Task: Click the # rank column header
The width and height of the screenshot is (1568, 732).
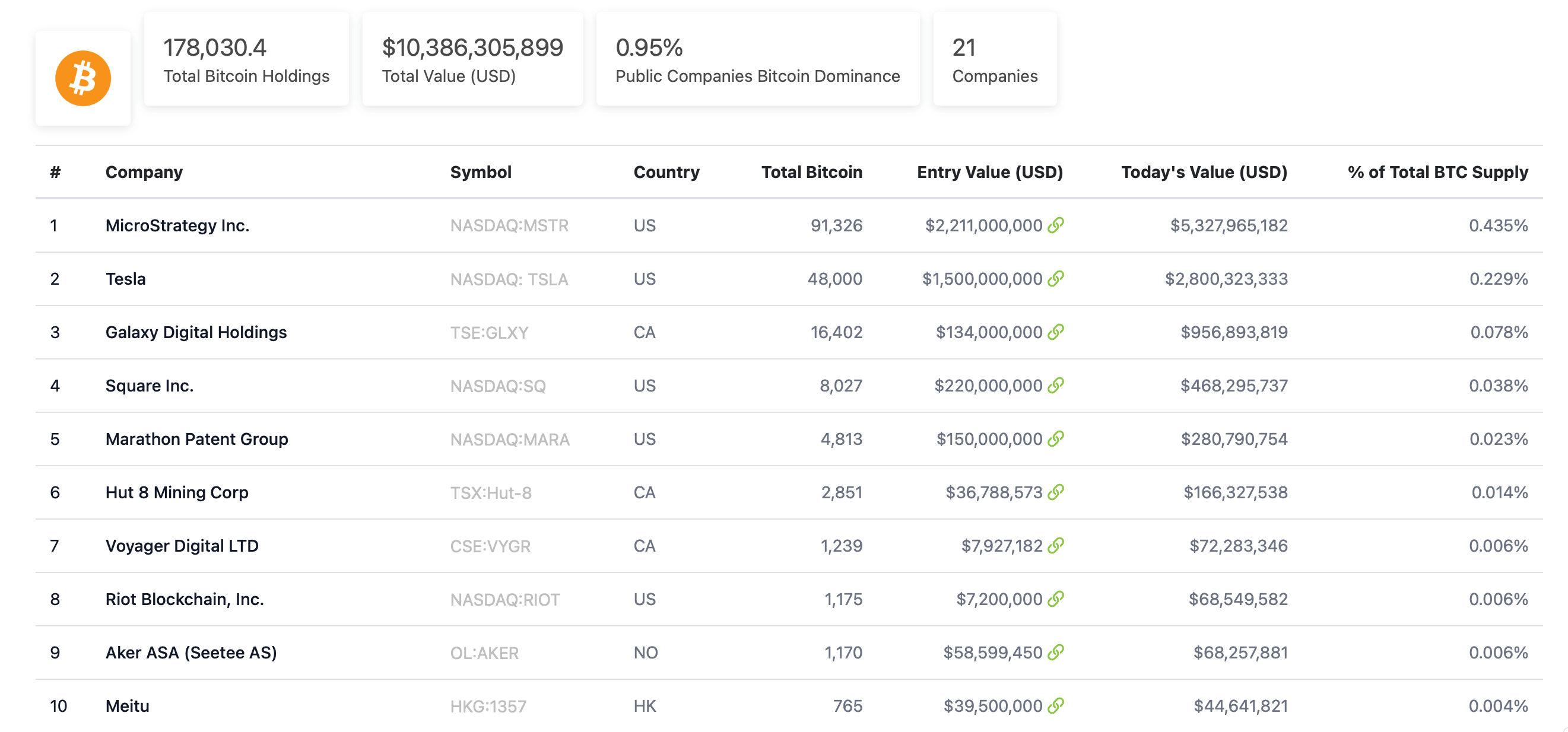Action: coord(55,172)
